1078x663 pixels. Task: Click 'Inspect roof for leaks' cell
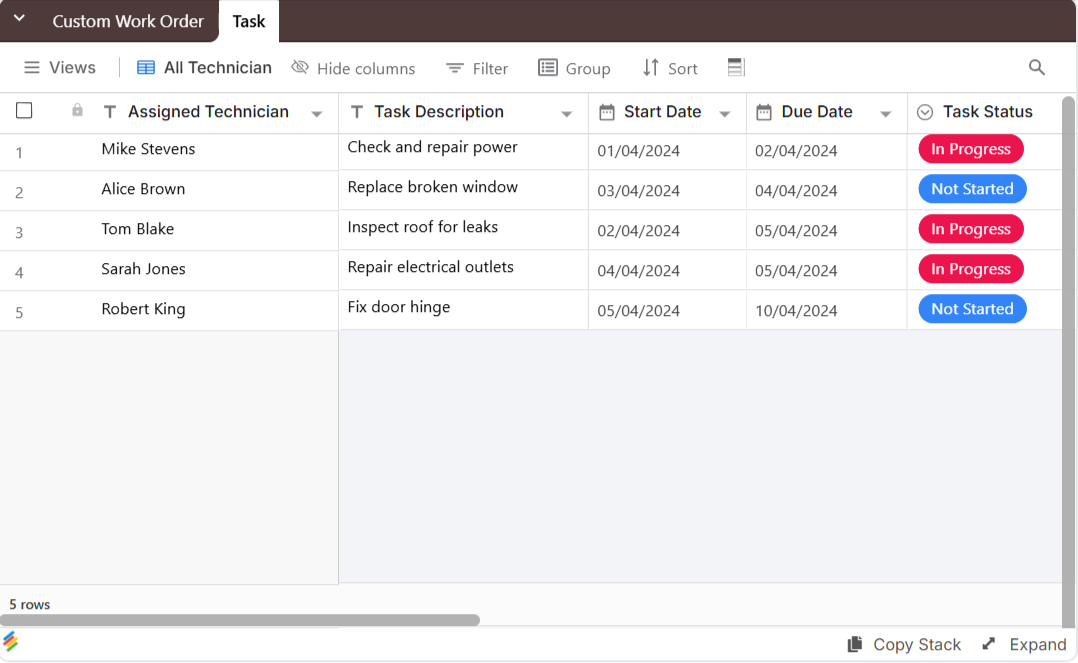(x=463, y=230)
